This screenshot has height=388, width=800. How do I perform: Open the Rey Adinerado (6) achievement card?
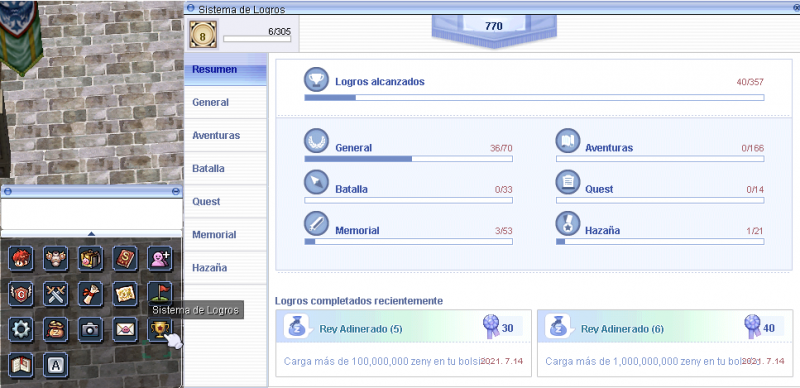click(x=665, y=343)
